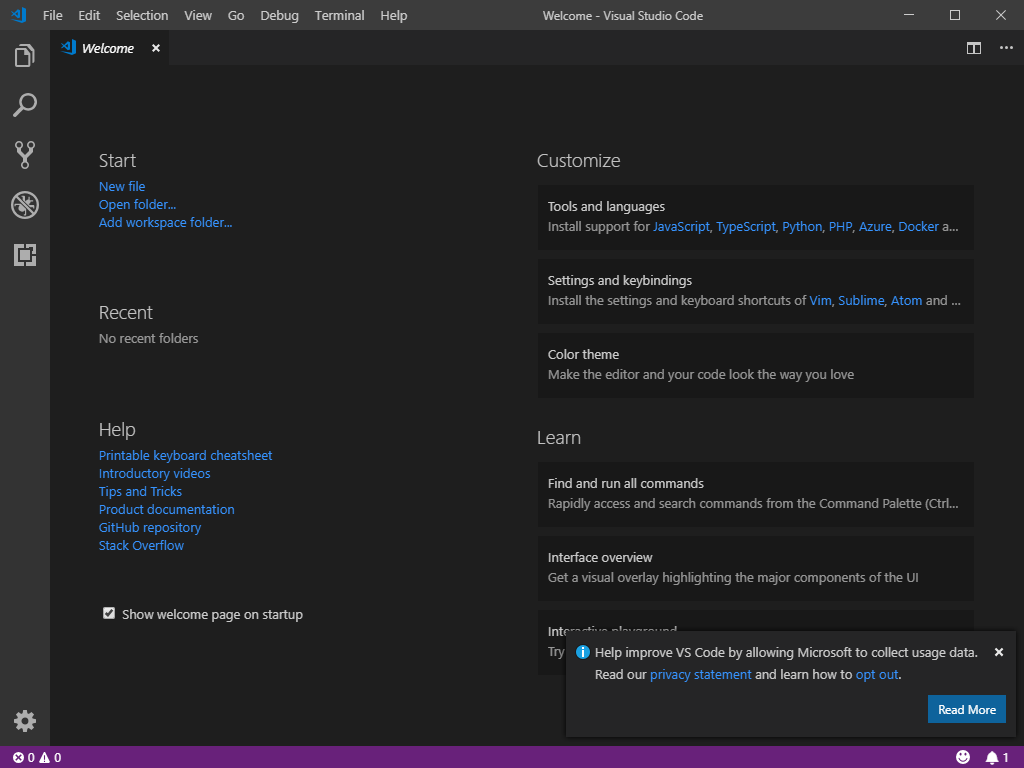
Task: Click the Docker tools link
Action: pos(918,227)
